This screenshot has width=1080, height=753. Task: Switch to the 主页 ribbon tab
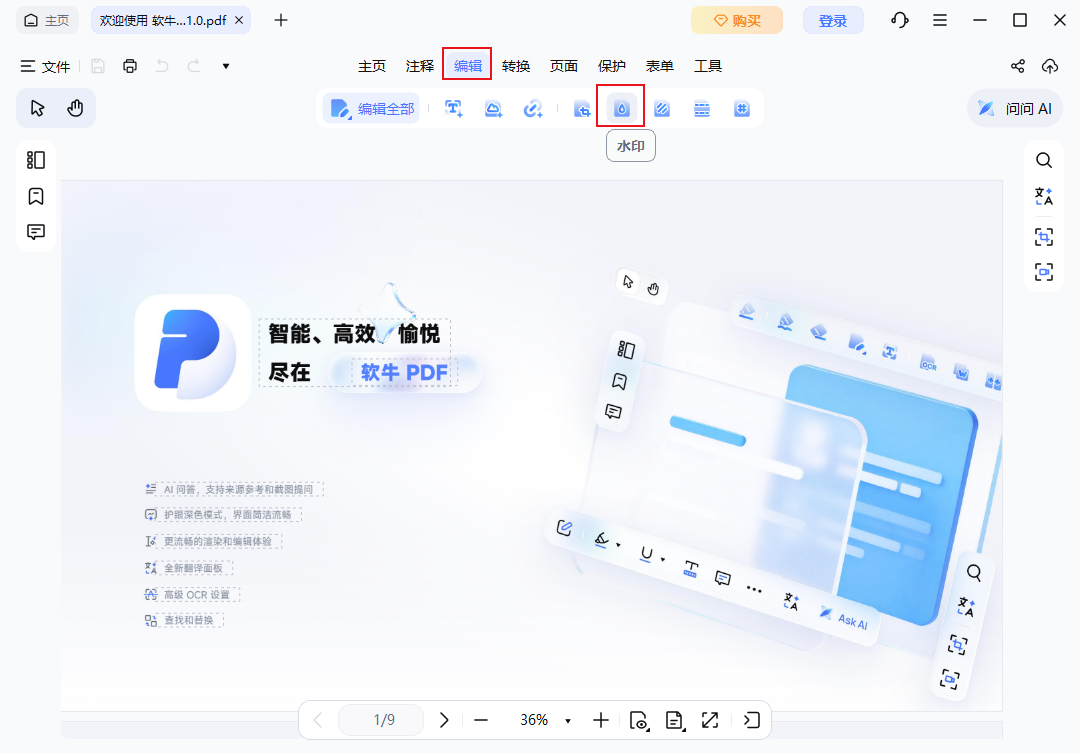point(372,66)
